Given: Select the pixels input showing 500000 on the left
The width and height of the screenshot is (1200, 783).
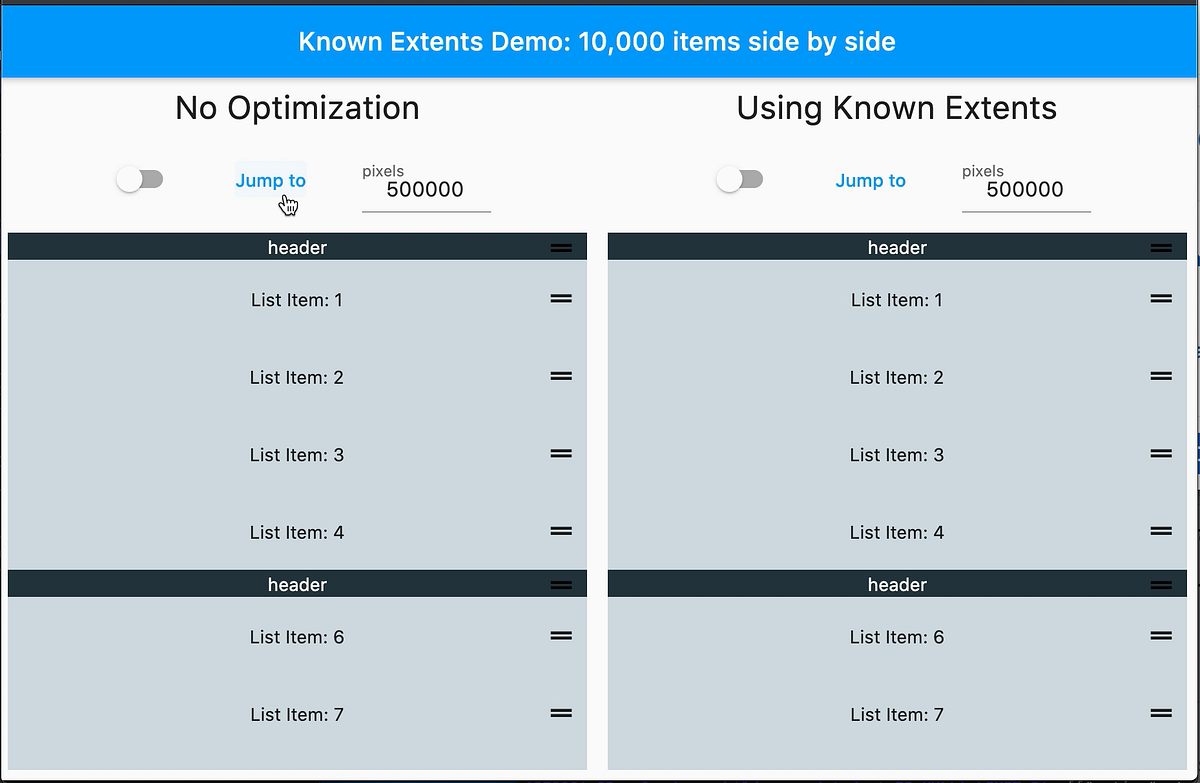Looking at the screenshot, I should (x=426, y=189).
